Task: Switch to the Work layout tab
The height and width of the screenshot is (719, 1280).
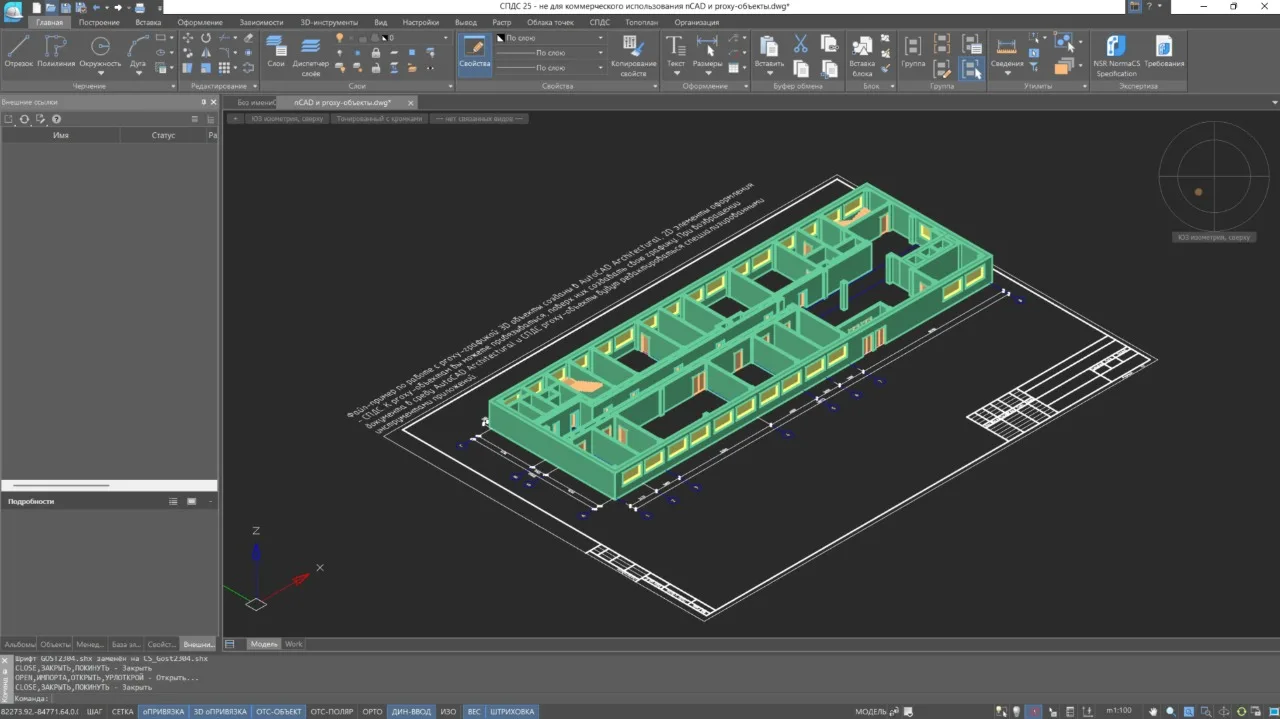Action: pos(294,644)
